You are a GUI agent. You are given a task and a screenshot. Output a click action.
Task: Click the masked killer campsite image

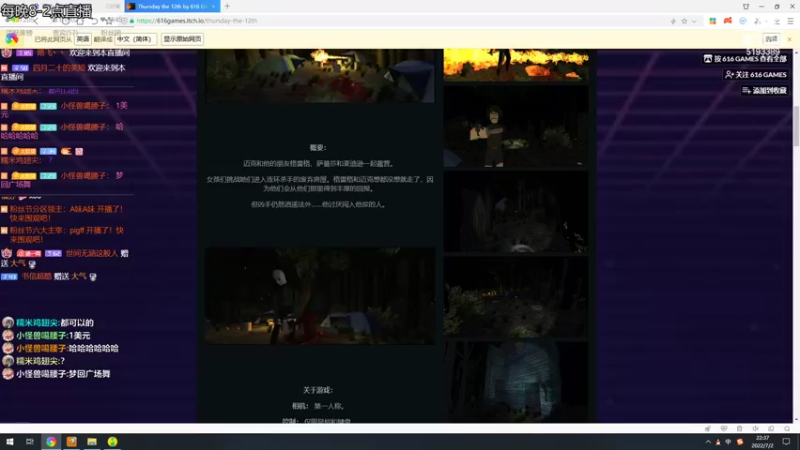pos(320,296)
